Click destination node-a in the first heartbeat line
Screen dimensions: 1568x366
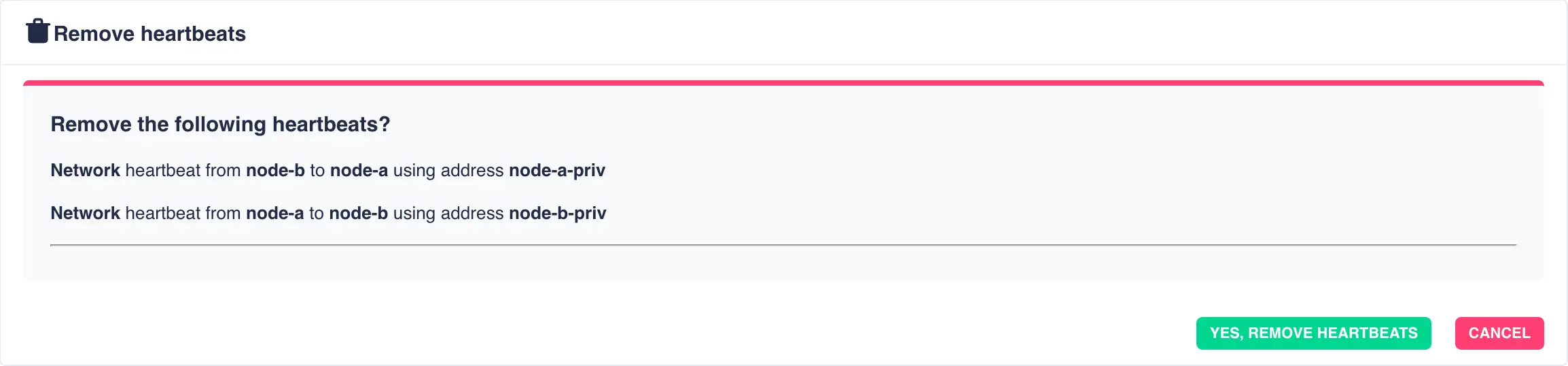[x=359, y=170]
